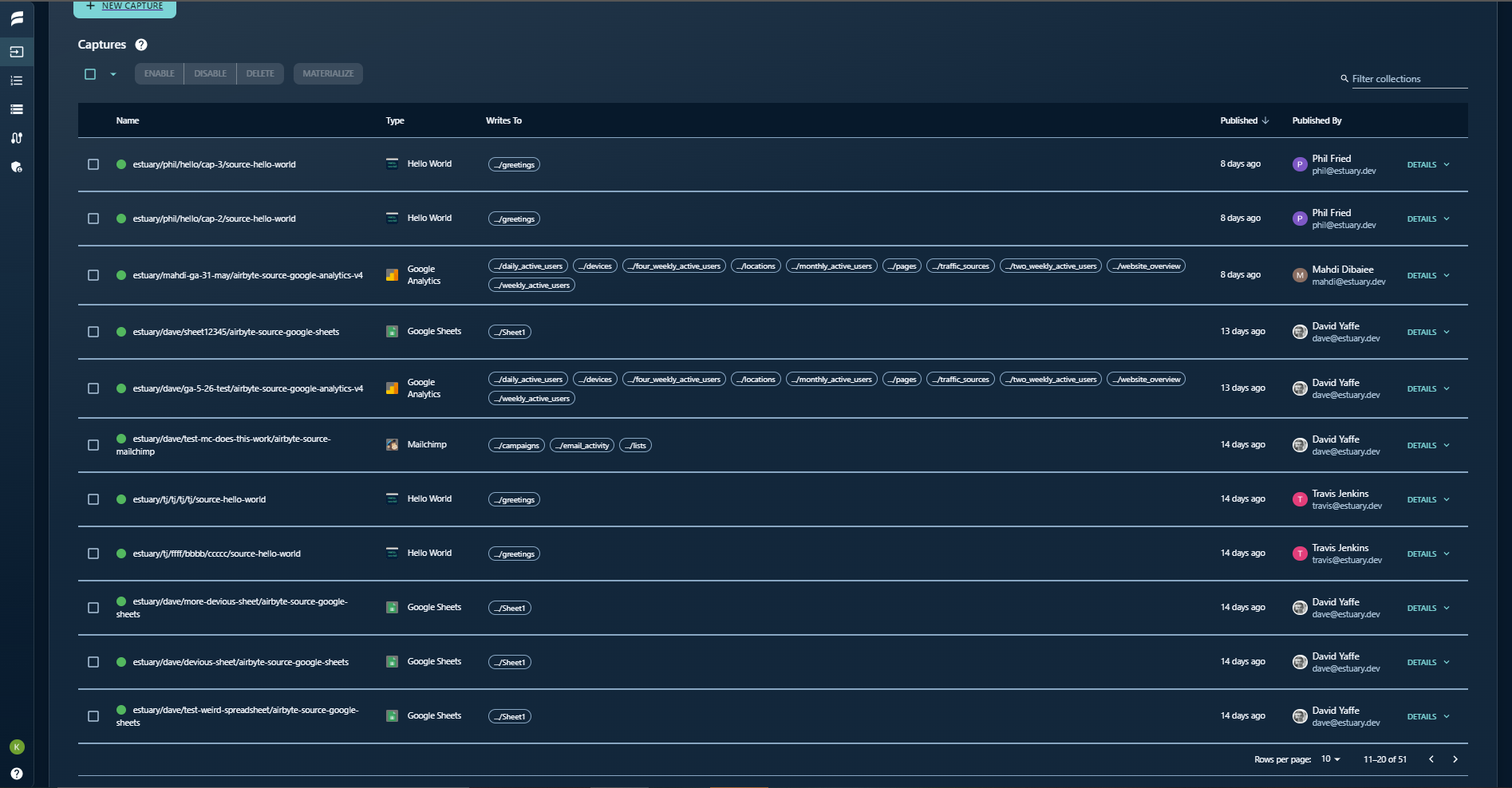This screenshot has width=1512, height=788.
Task: Open the Estuary Flow home logo
Action: [17, 19]
